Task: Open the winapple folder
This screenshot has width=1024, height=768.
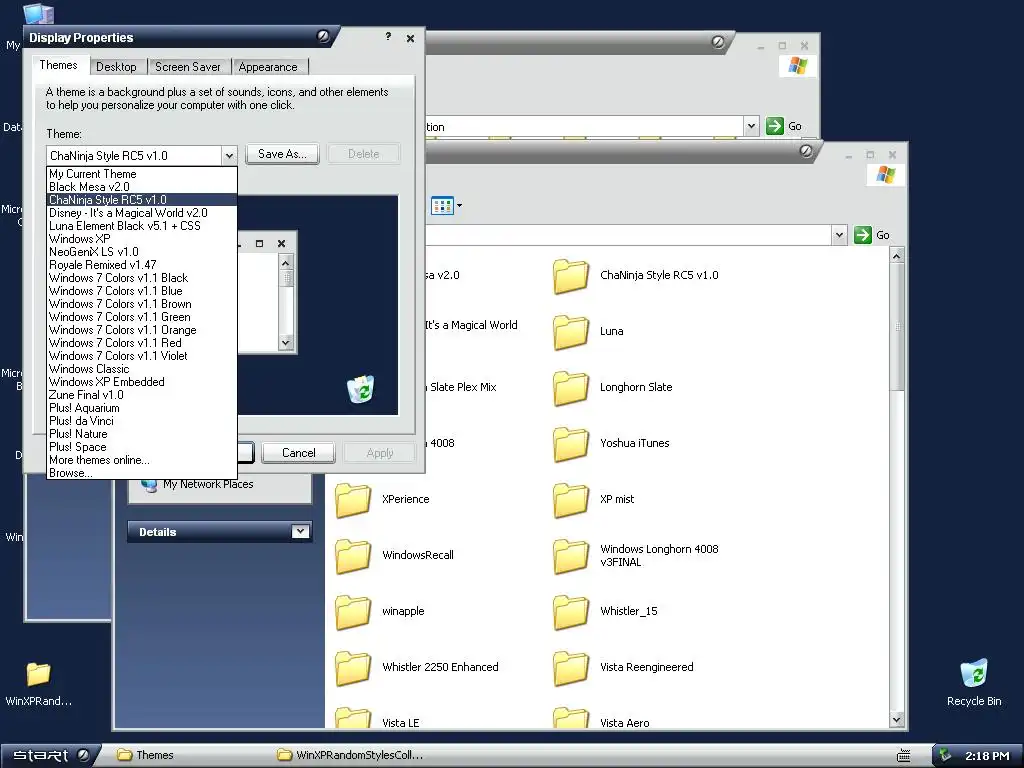Action: 353,611
